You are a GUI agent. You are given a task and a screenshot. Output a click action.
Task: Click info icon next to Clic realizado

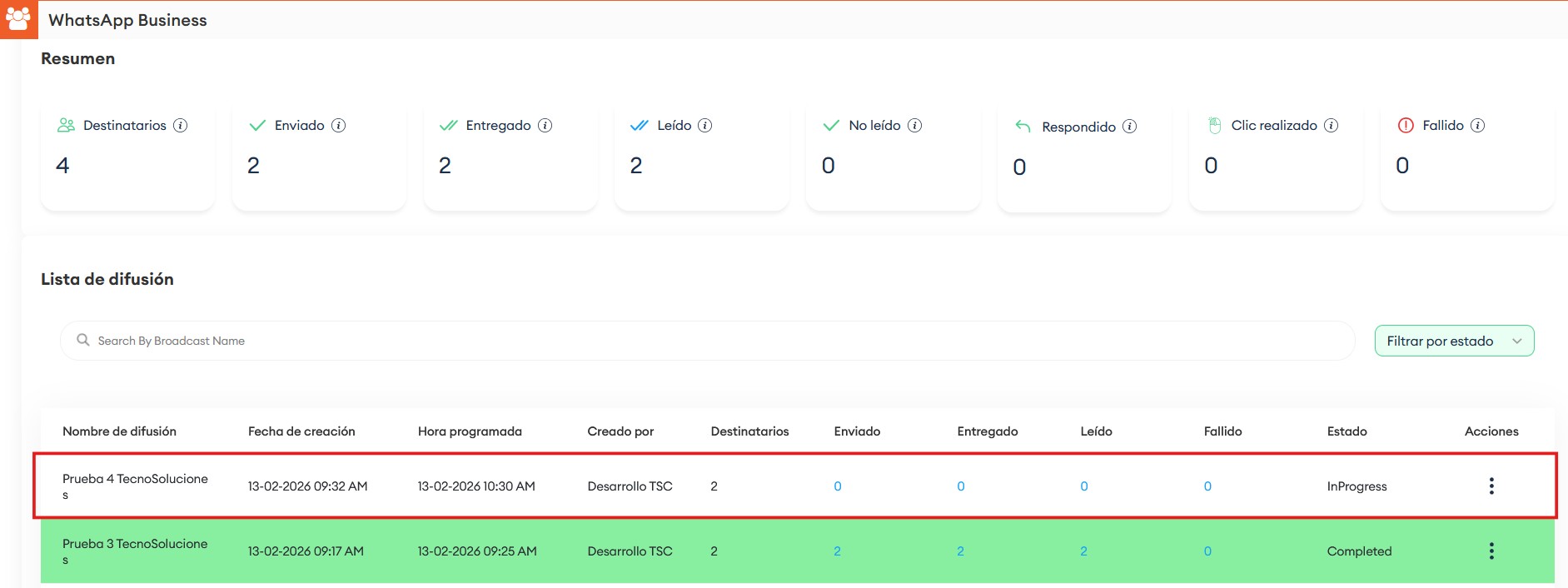[x=1331, y=126]
